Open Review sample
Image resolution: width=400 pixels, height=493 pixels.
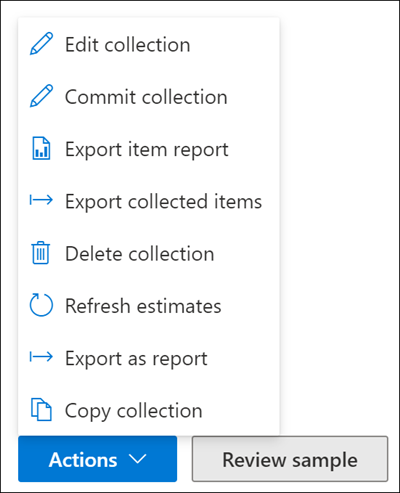click(290, 459)
